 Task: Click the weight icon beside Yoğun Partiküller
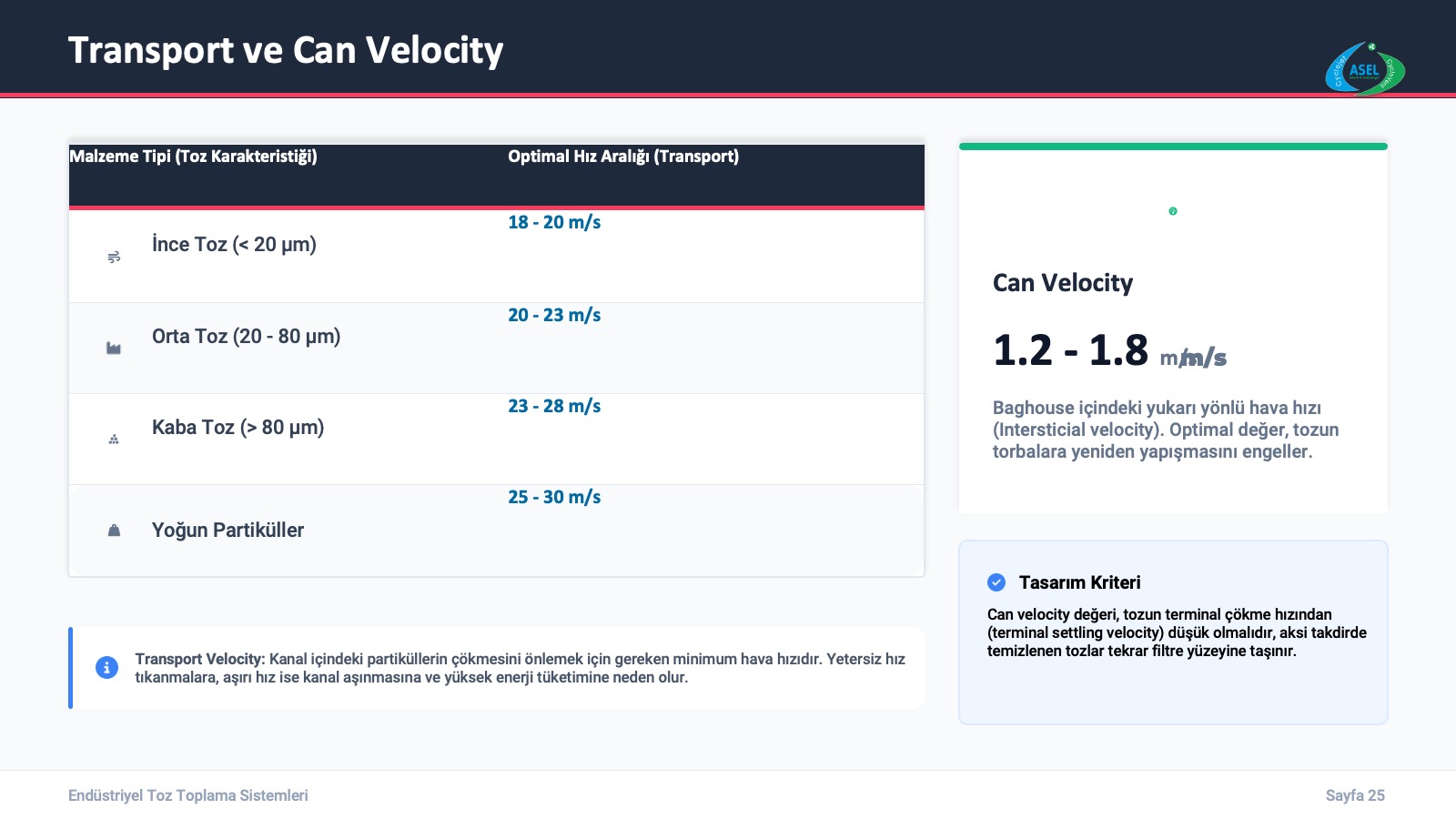[114, 531]
